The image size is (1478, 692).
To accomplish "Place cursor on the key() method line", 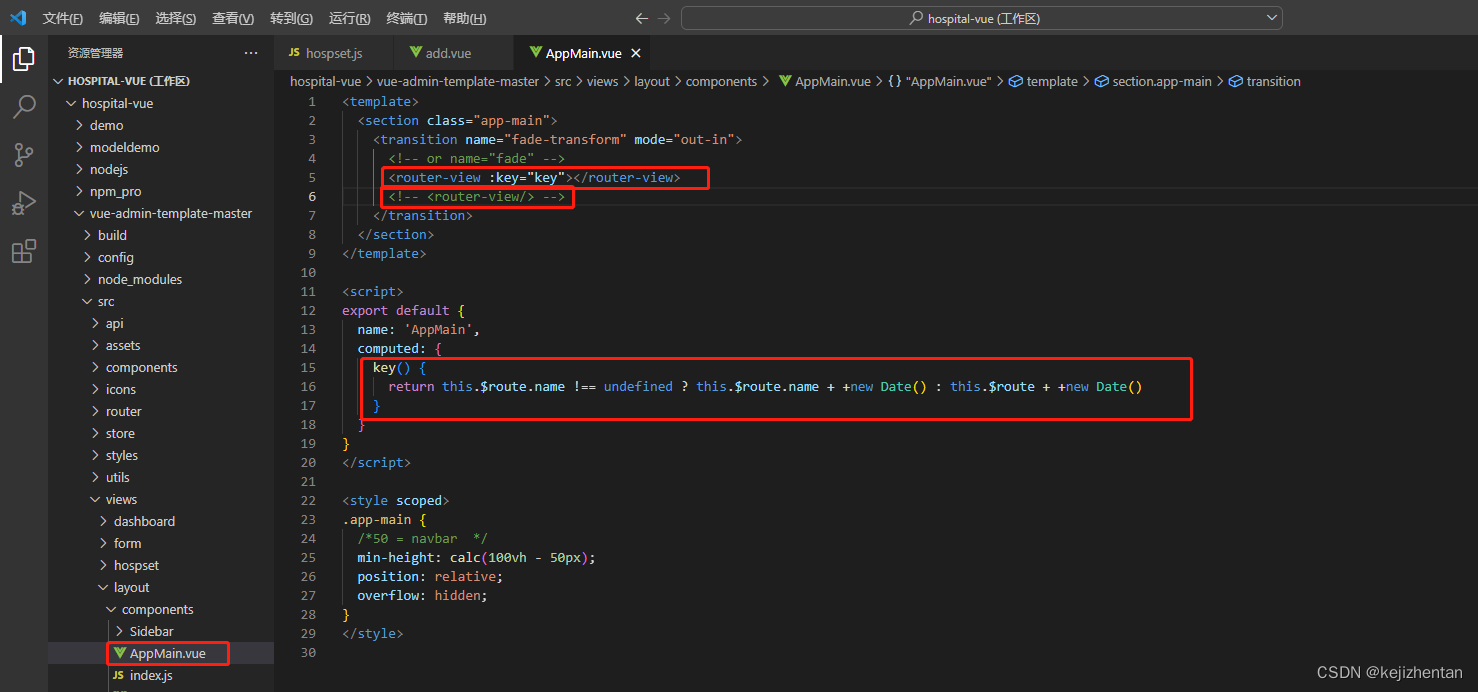I will tap(400, 367).
